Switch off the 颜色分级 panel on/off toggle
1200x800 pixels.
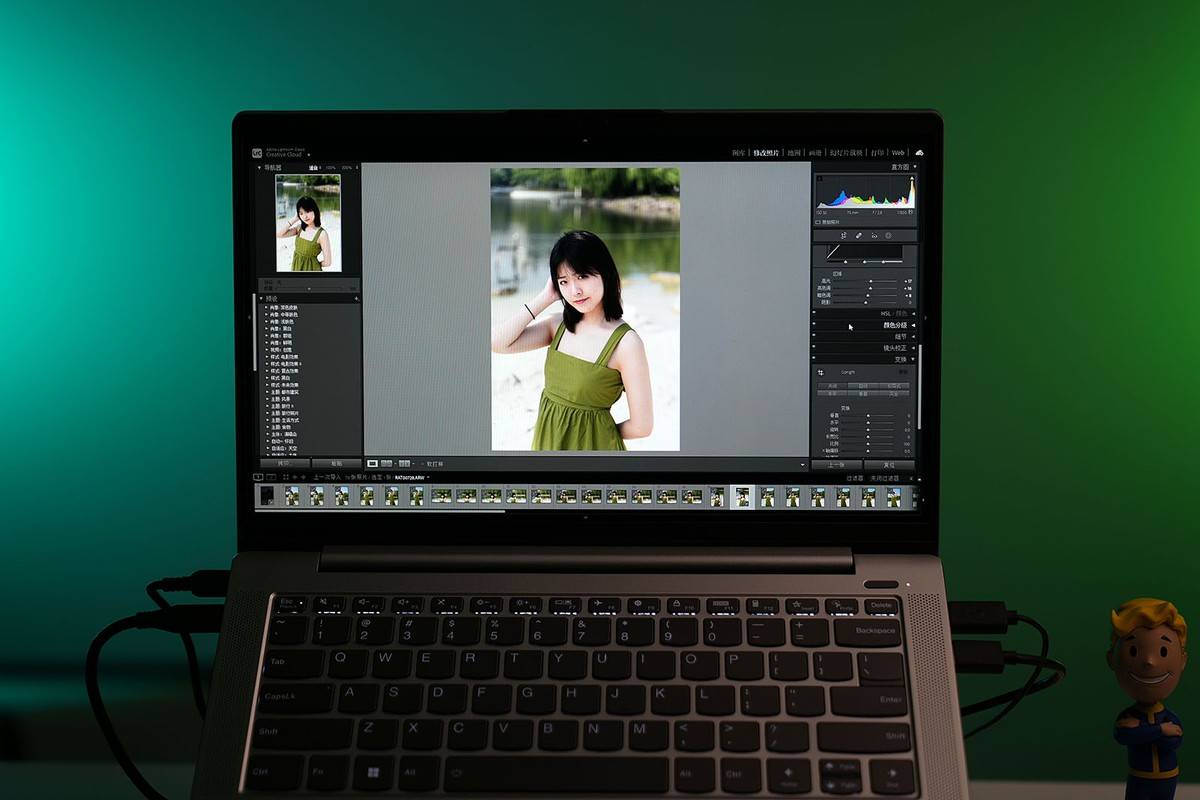point(813,325)
